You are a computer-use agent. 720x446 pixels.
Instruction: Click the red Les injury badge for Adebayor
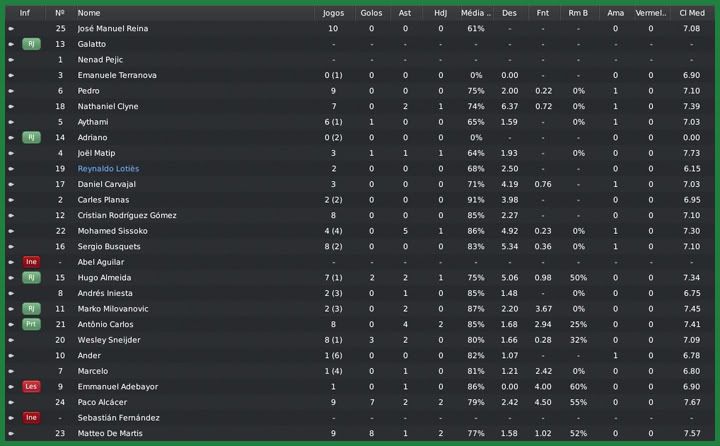click(31, 386)
